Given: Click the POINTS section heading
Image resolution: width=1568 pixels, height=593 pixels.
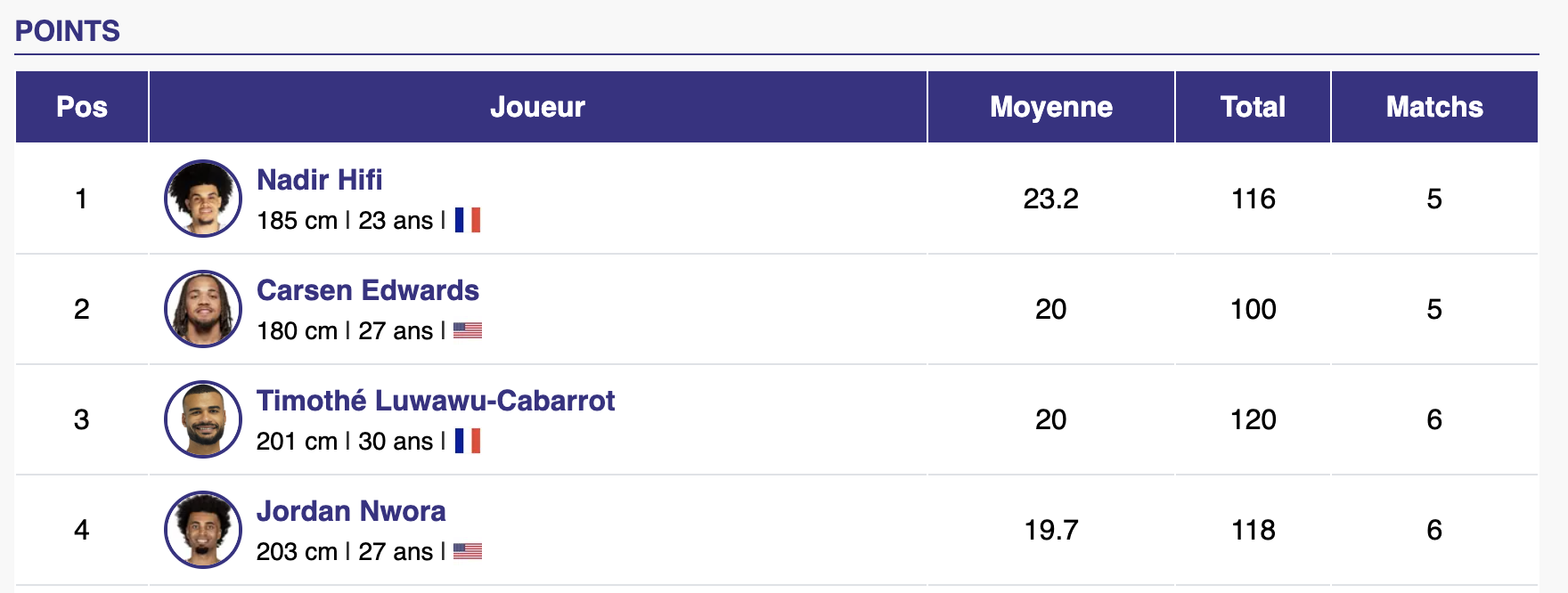Looking at the screenshot, I should point(68,31).
